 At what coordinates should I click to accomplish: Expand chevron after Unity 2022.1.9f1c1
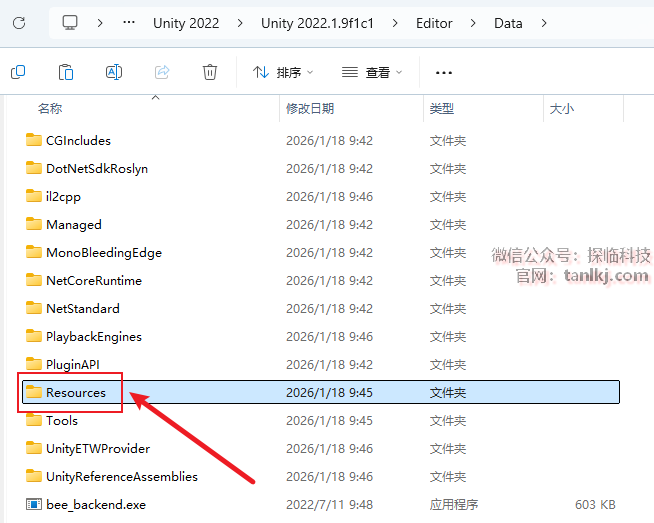[x=395, y=23]
